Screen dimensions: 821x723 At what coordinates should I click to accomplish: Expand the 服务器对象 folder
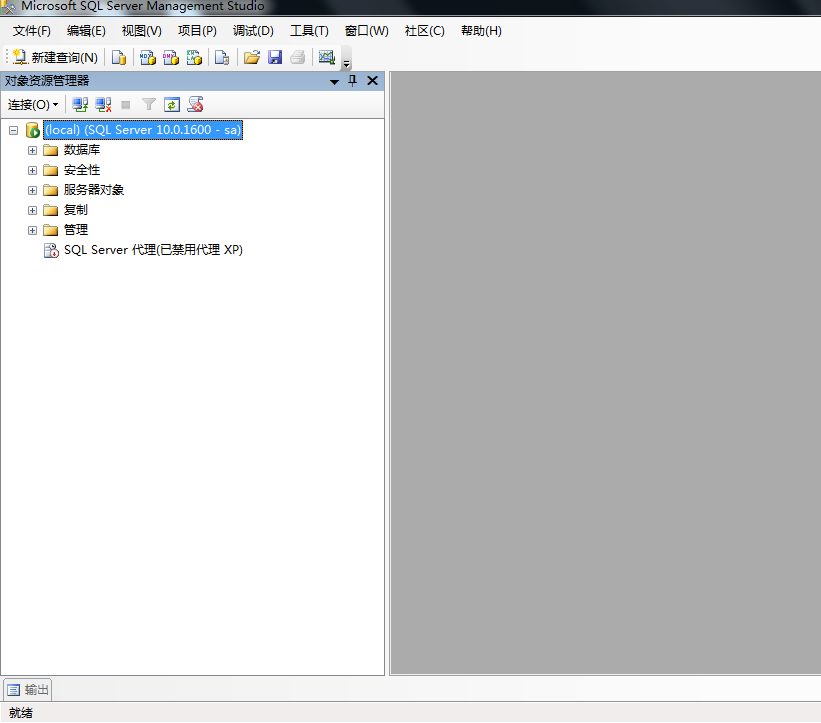click(32, 191)
